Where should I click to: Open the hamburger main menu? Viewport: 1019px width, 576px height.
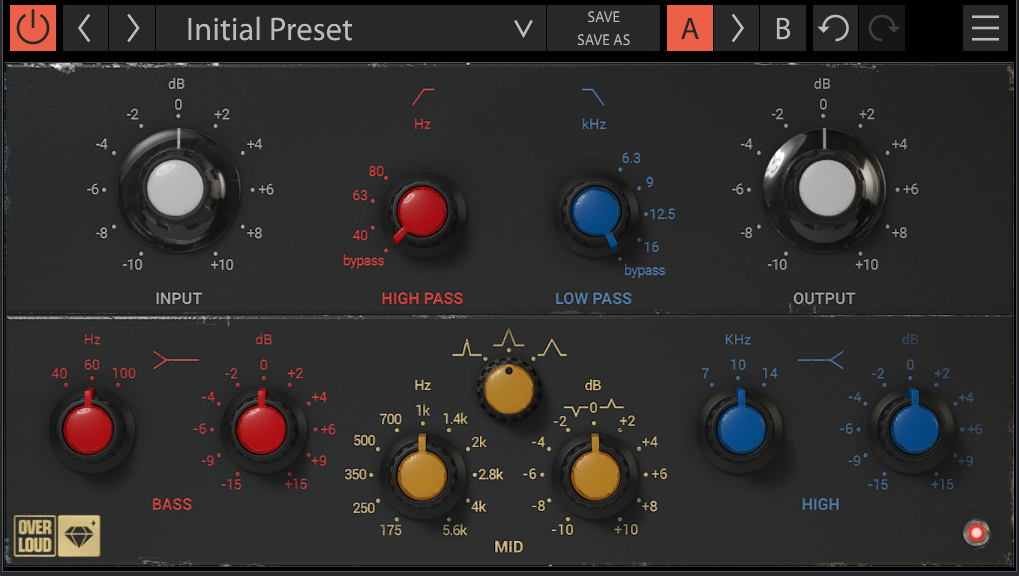pos(985,29)
